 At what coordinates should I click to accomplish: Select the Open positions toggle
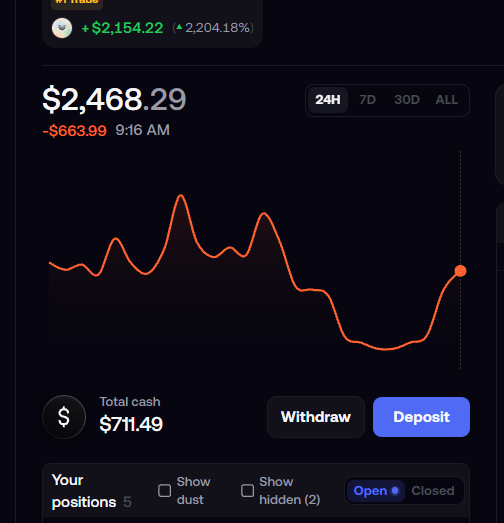point(376,491)
